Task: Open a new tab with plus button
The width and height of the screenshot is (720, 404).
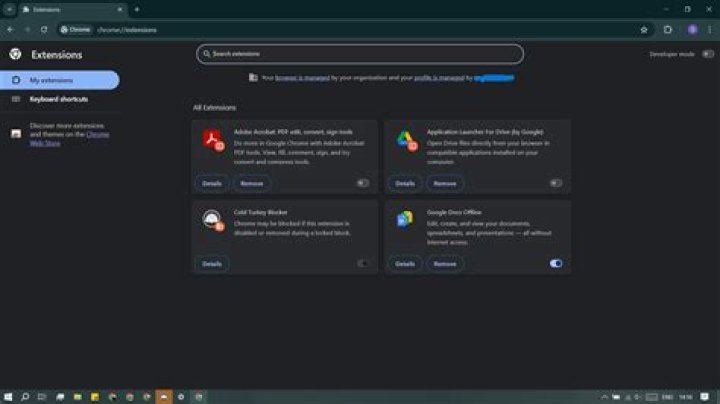Action: [x=137, y=9]
